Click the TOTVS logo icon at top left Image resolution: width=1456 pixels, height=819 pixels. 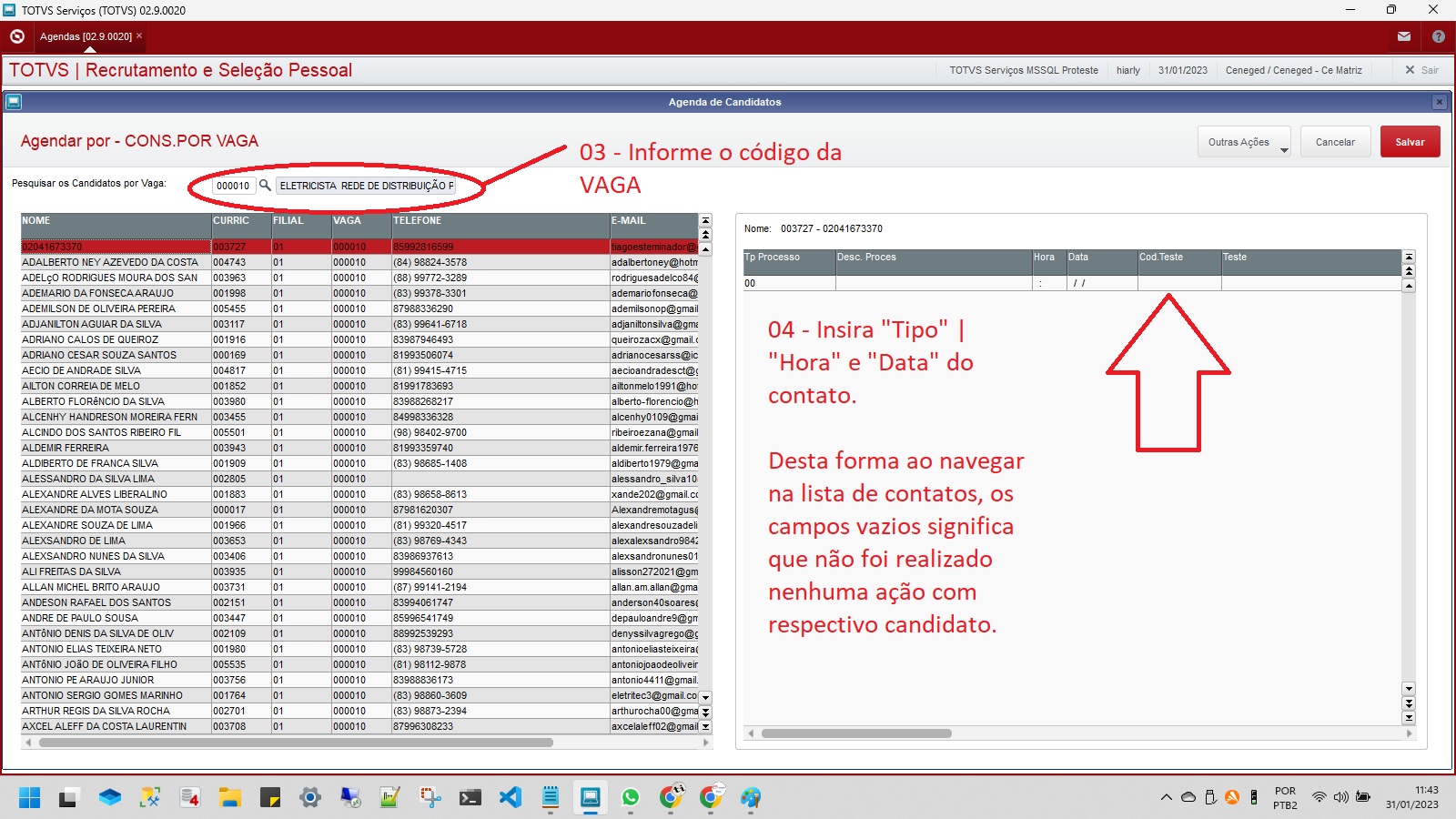(16, 36)
